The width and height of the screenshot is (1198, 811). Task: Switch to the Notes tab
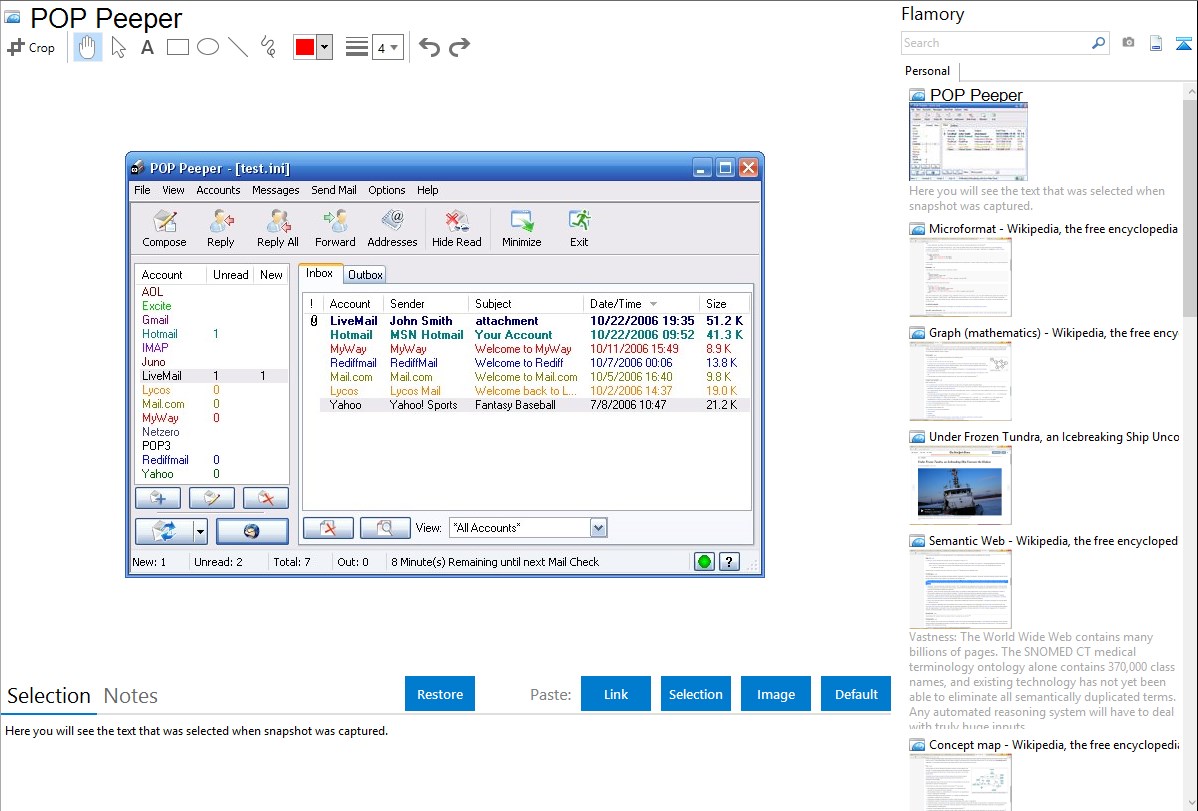pos(131,696)
